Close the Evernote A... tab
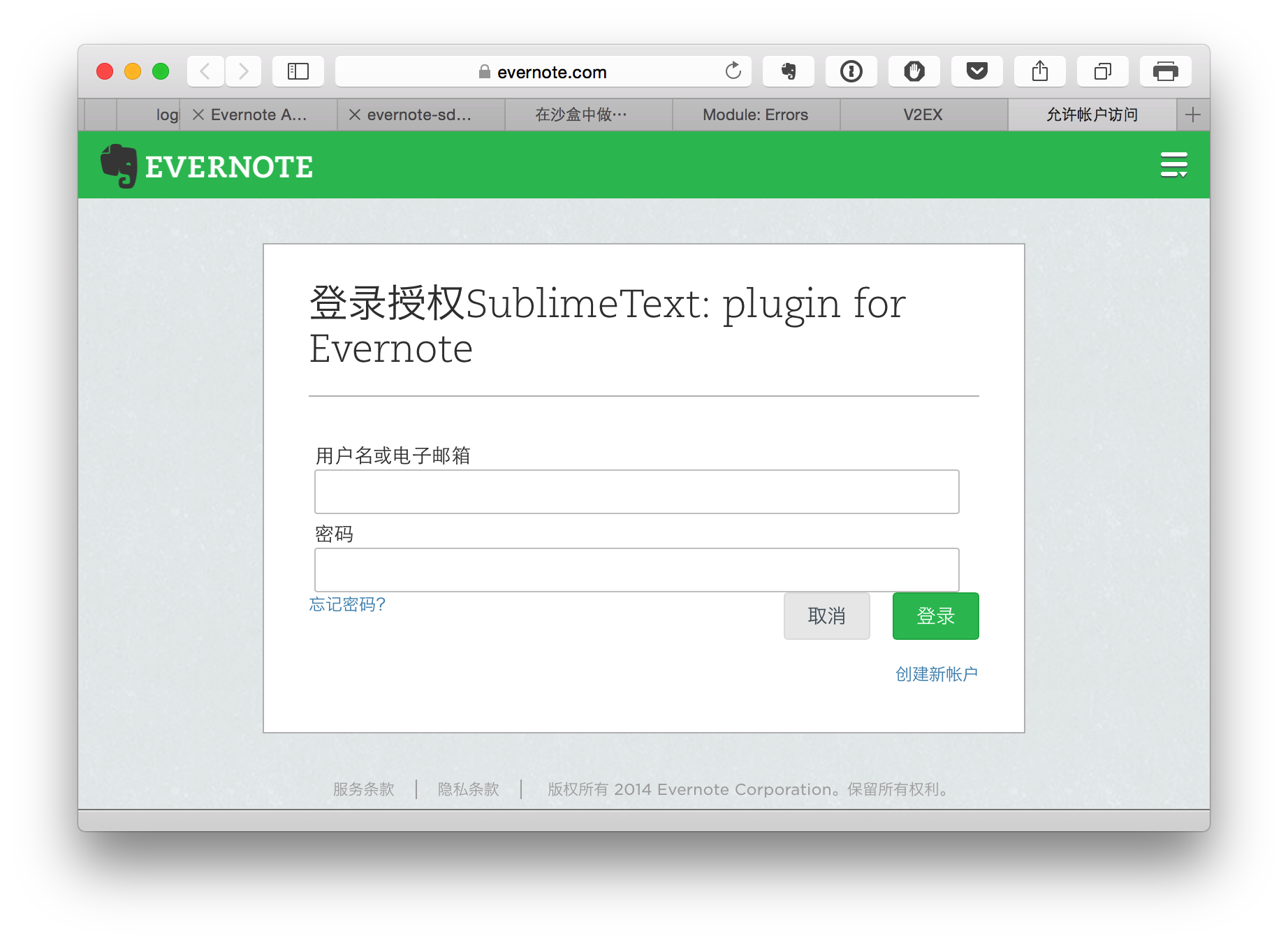Screen dimensions: 1288x943 [x=198, y=115]
